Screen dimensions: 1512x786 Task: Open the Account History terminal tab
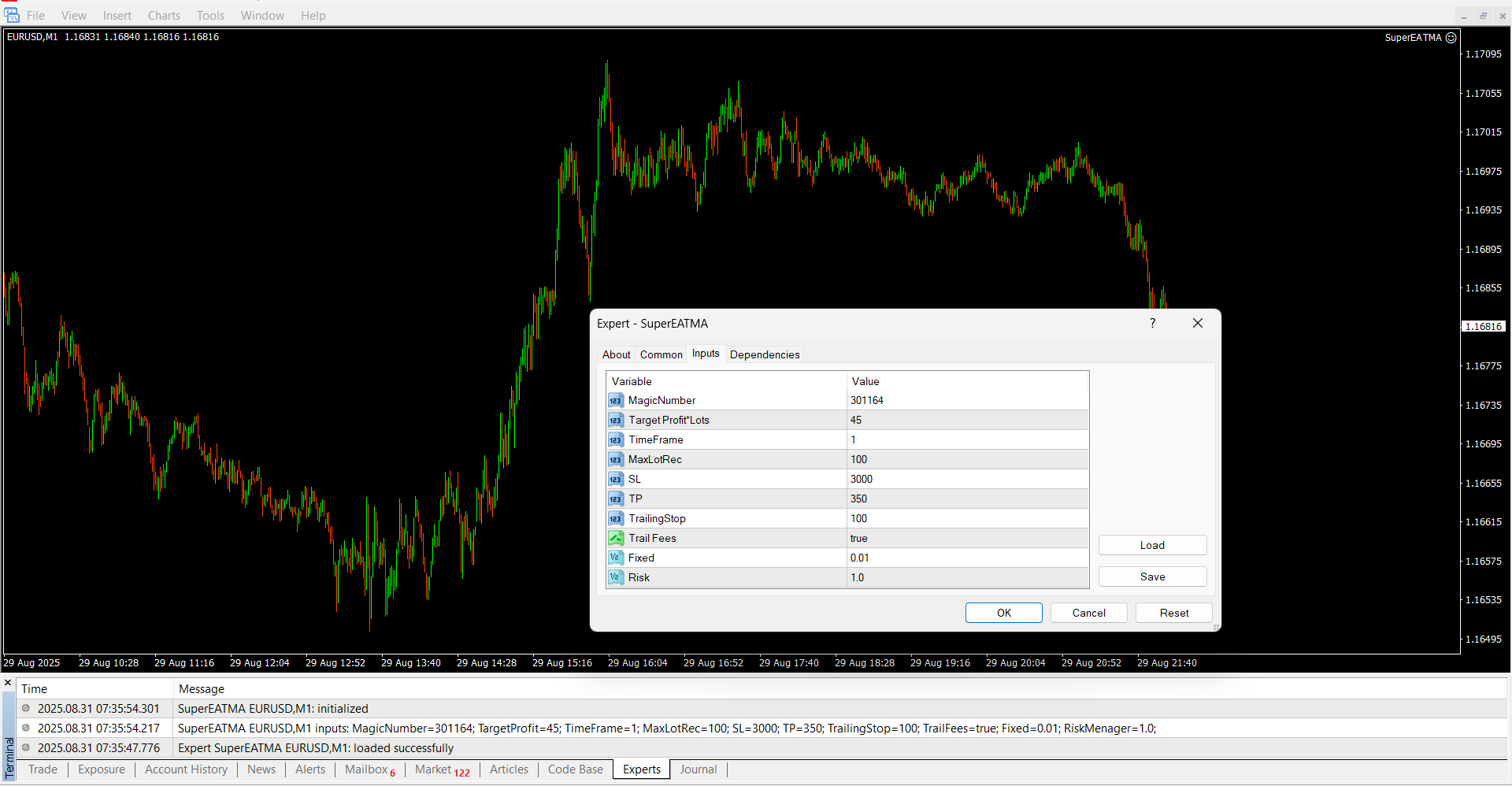pyautogui.click(x=186, y=770)
